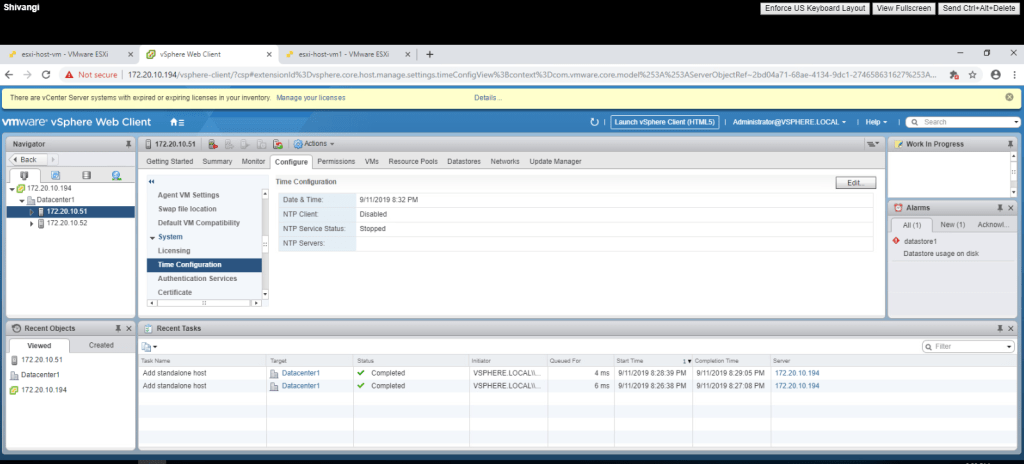Expand host 172.20.10.52 tree node

click(x=31, y=223)
